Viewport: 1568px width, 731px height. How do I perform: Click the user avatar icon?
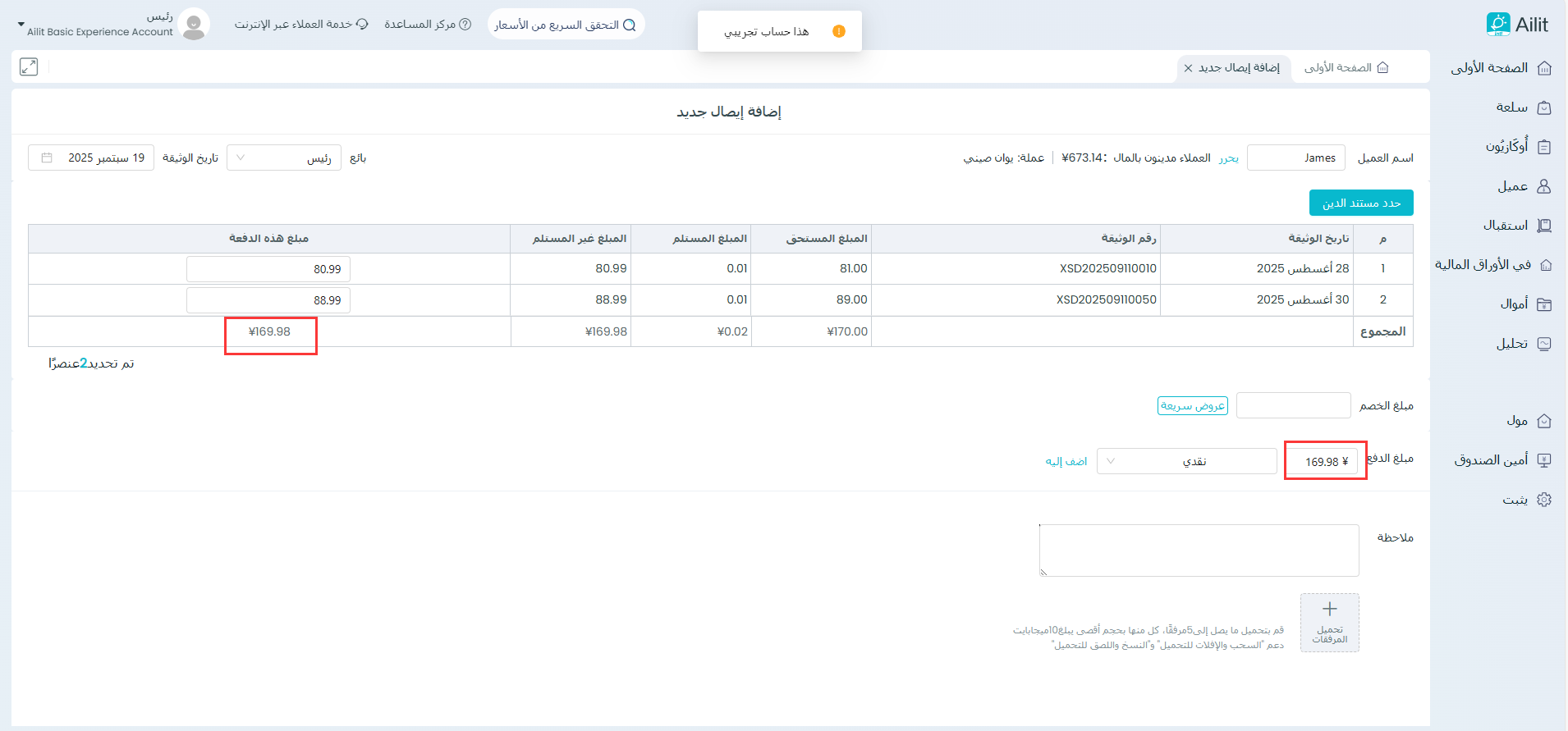[194, 25]
